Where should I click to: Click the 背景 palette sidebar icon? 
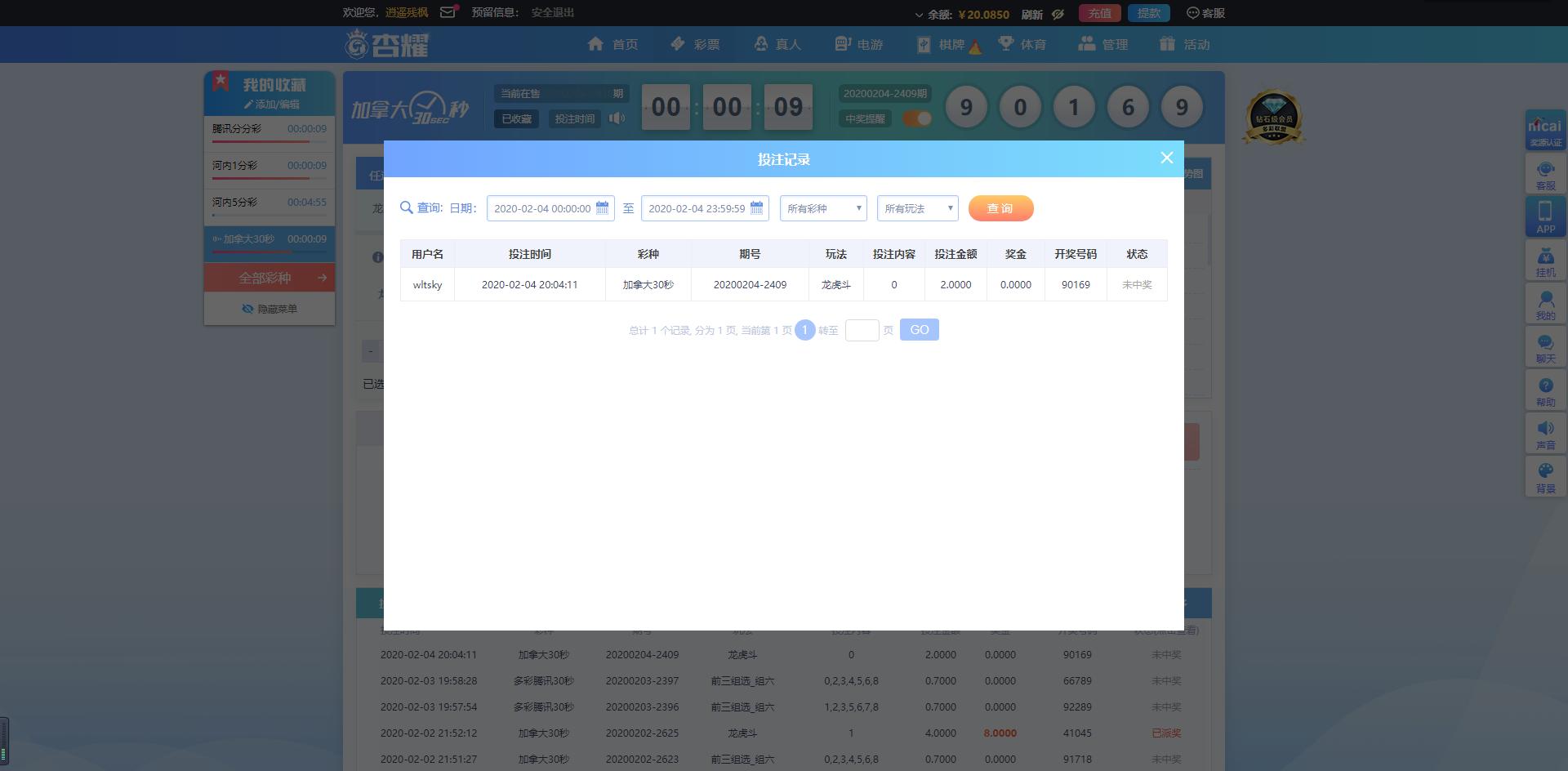coord(1545,477)
